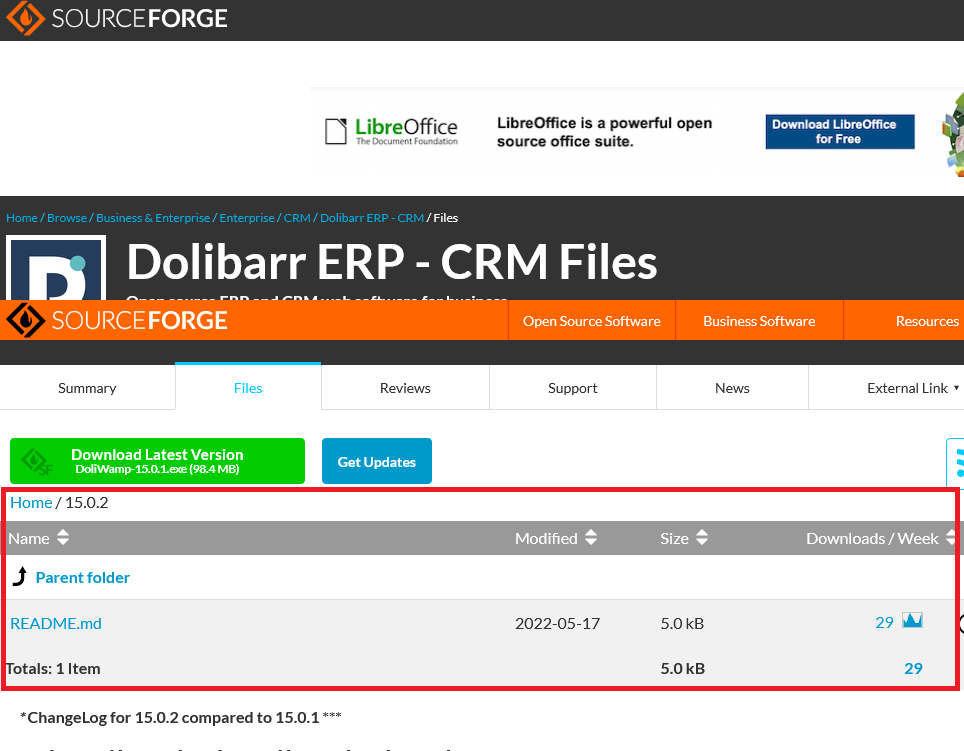Select the Files tab
This screenshot has height=751, width=964.
(x=248, y=388)
